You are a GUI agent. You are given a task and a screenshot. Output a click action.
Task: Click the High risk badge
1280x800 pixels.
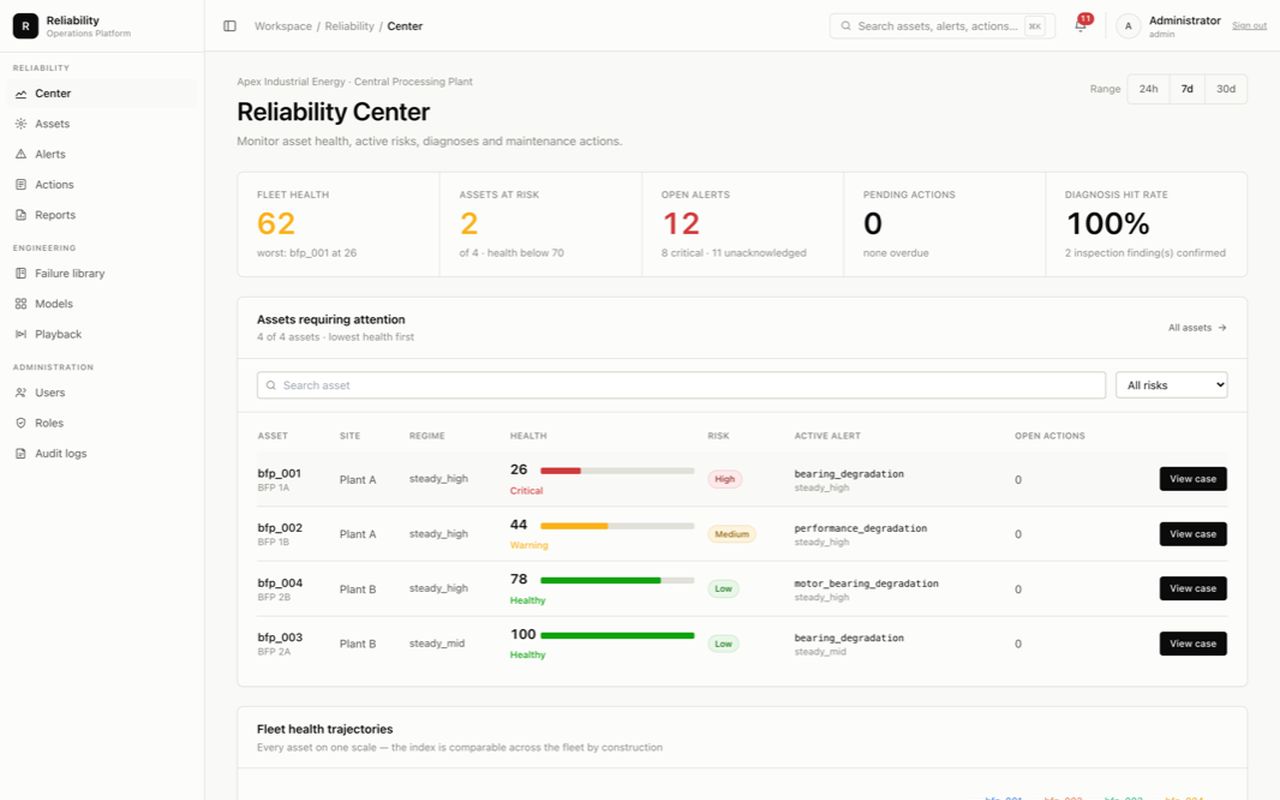725,479
